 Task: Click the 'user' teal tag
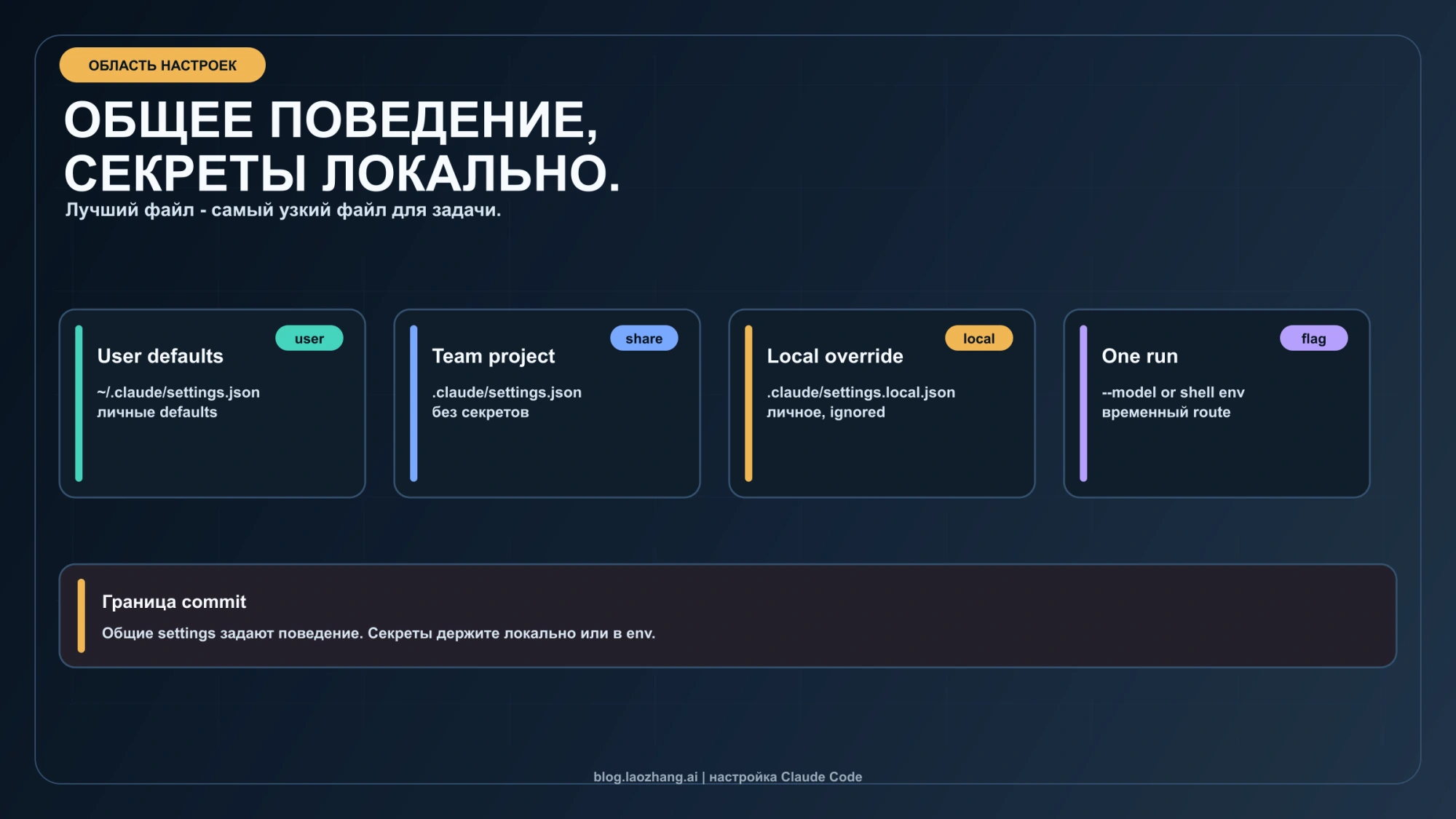[309, 338]
